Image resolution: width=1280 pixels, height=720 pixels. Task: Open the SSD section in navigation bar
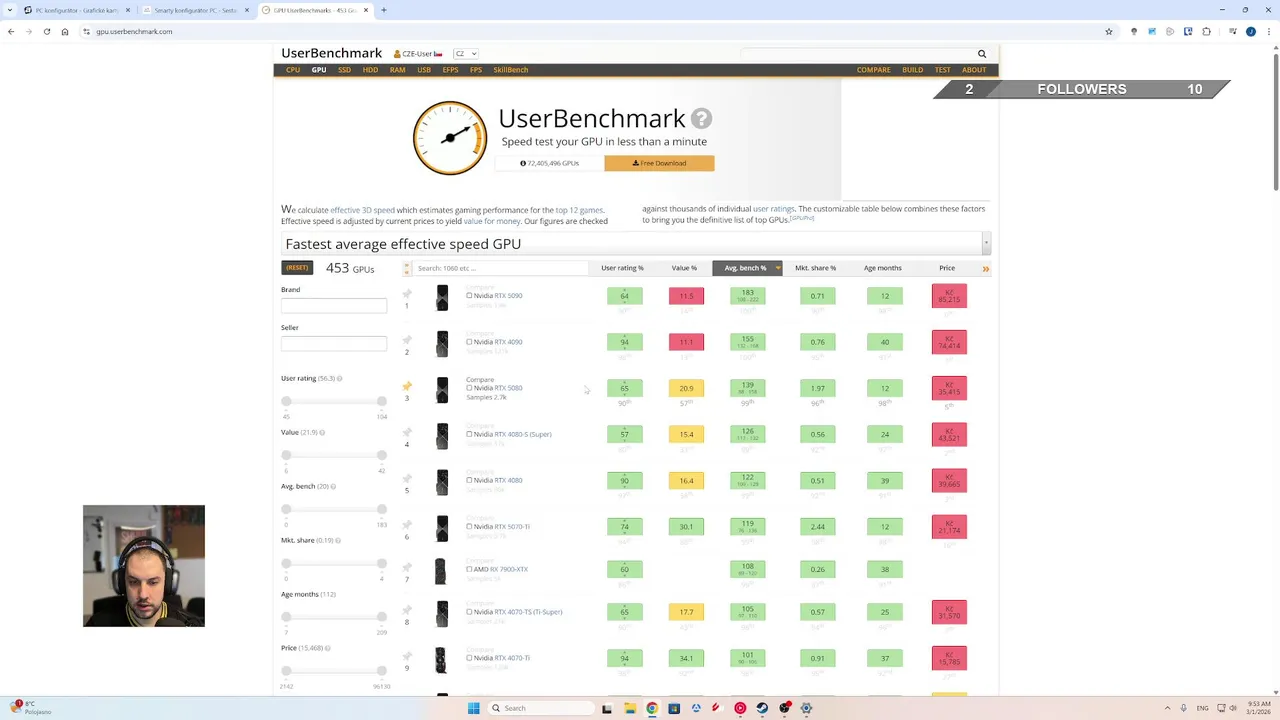(344, 70)
